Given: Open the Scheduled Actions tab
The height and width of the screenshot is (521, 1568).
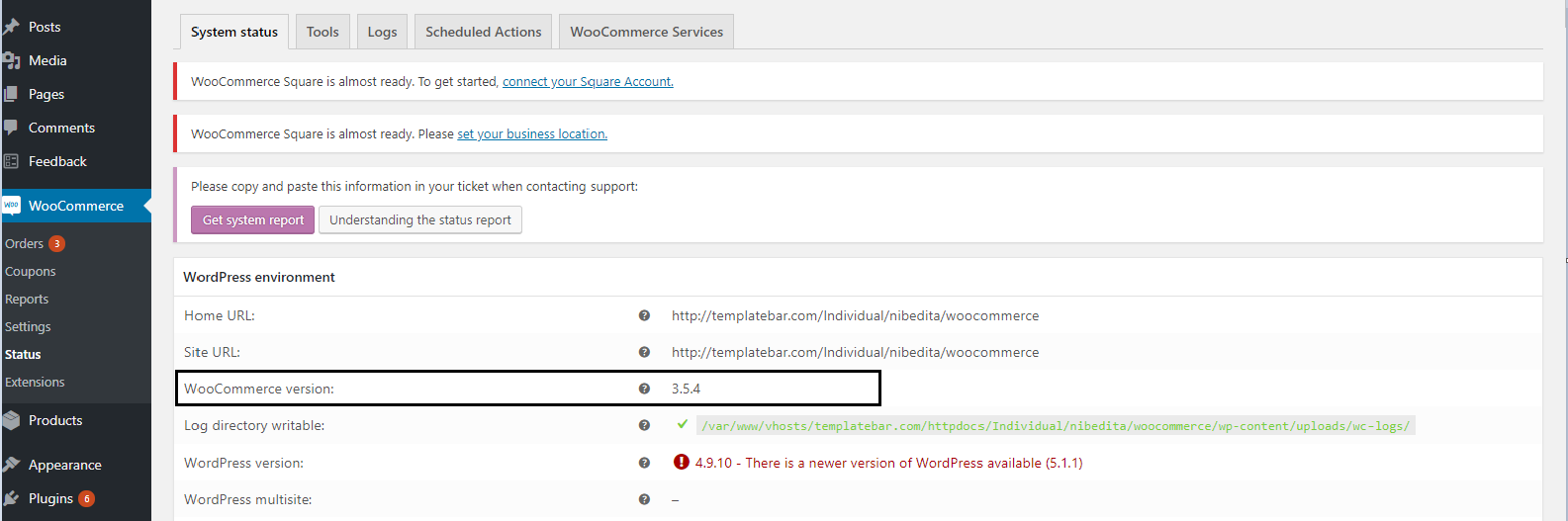Looking at the screenshot, I should (484, 32).
